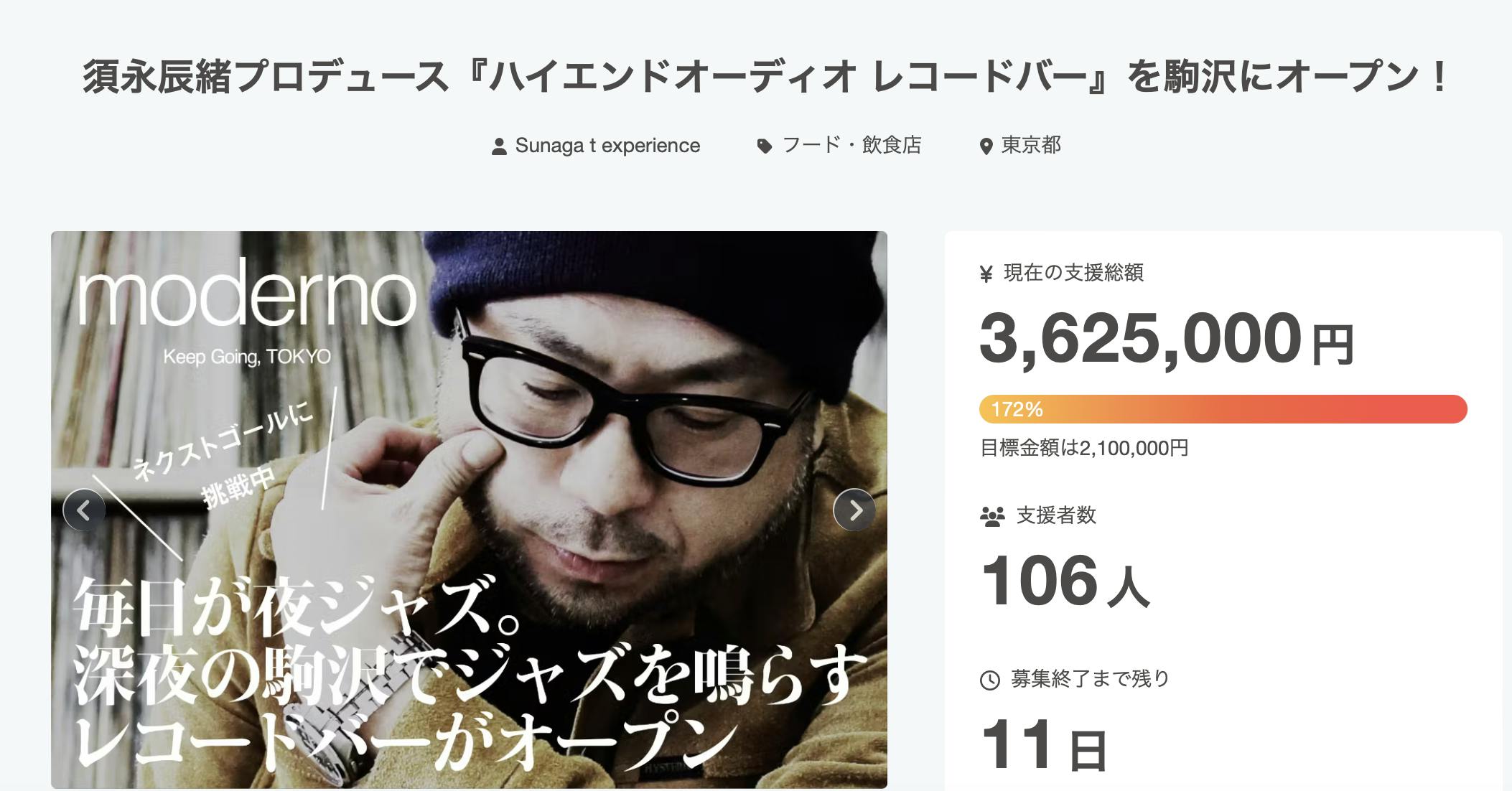Click the yen icon beside 現在の支援総額
This screenshot has width=1512, height=791.
tap(986, 273)
